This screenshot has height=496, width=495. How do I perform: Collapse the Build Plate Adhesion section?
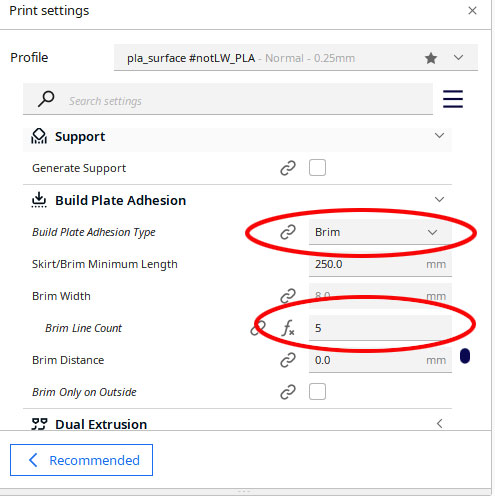(439, 200)
